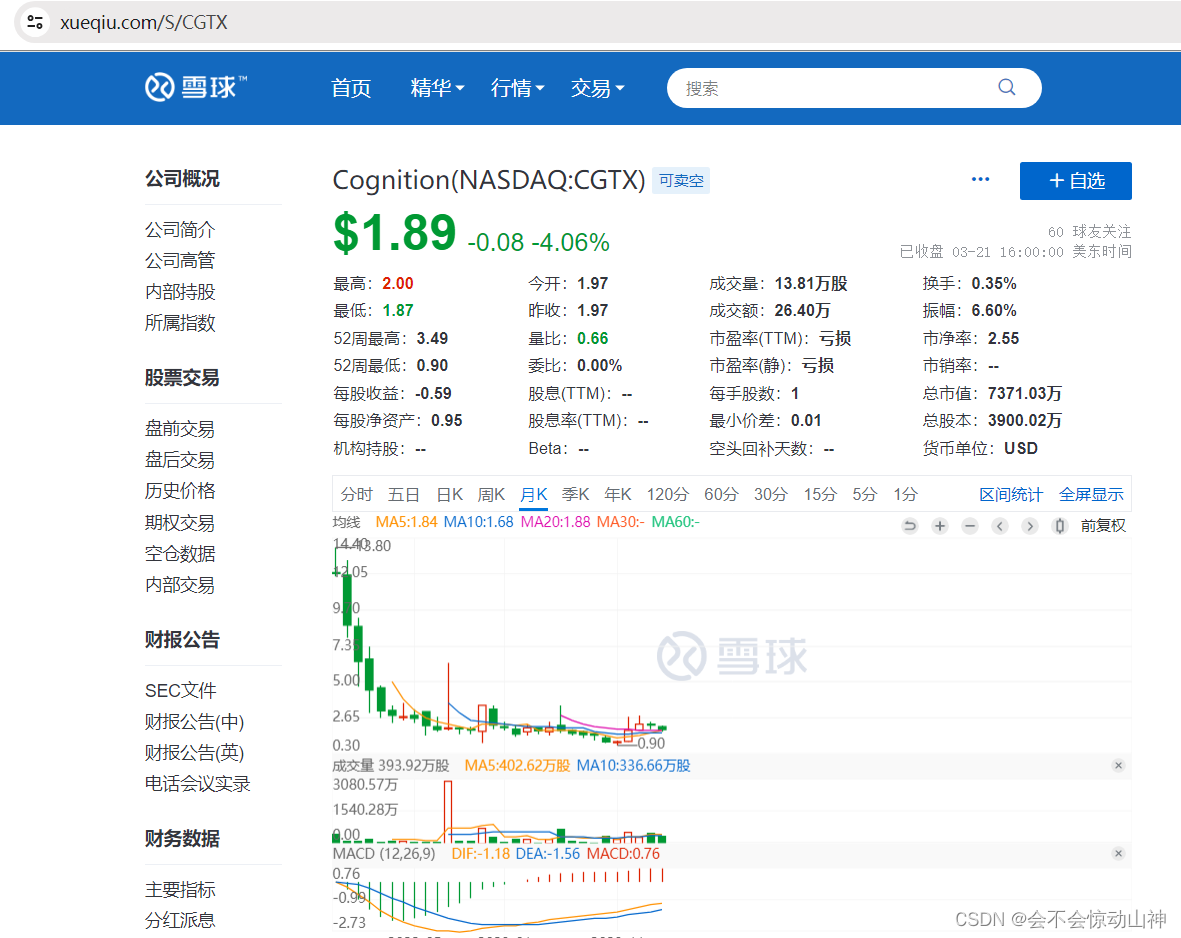Open 历史价格 in the sidebar

click(x=180, y=490)
